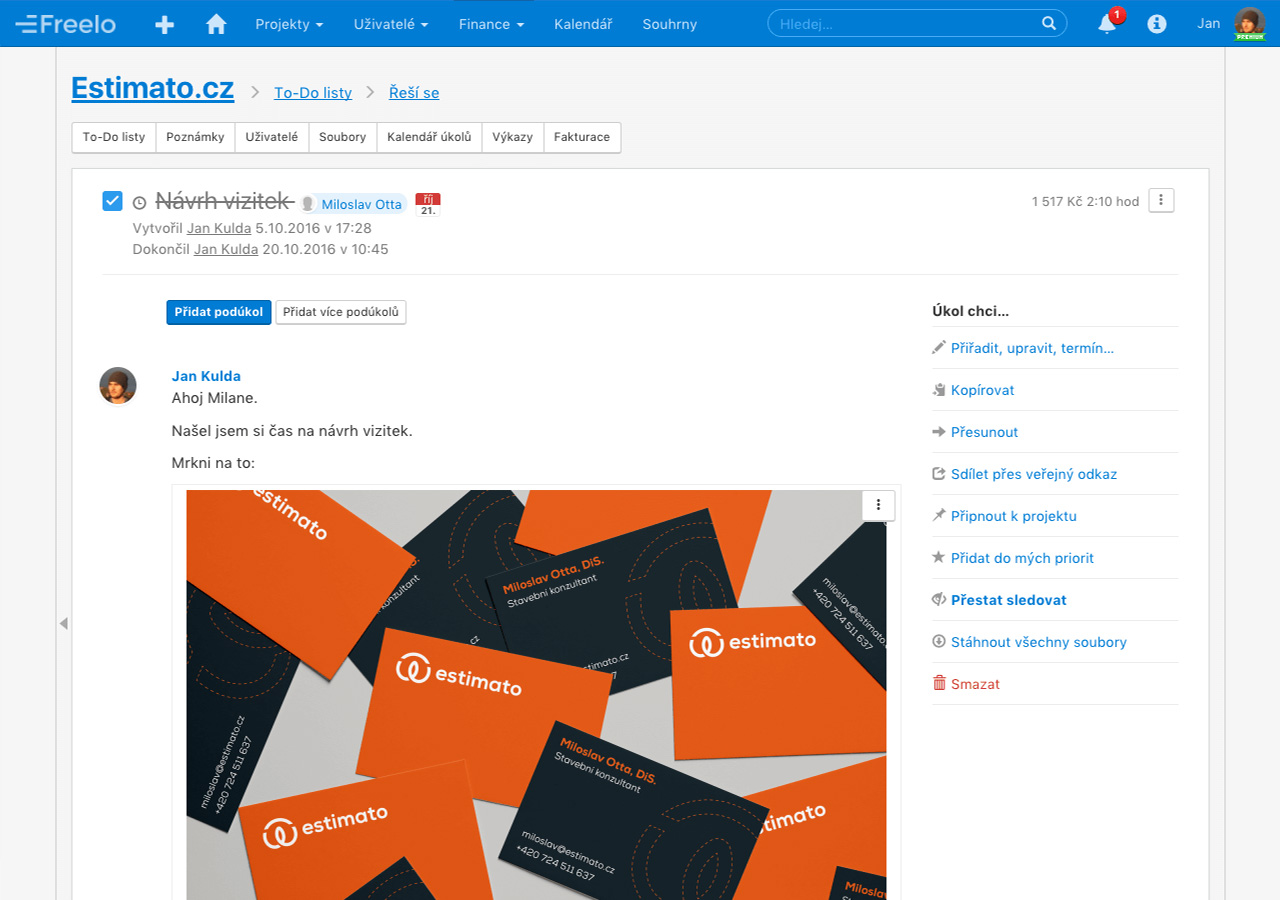Expand the Finance dropdown
This screenshot has height=900, width=1280.
(x=491, y=24)
